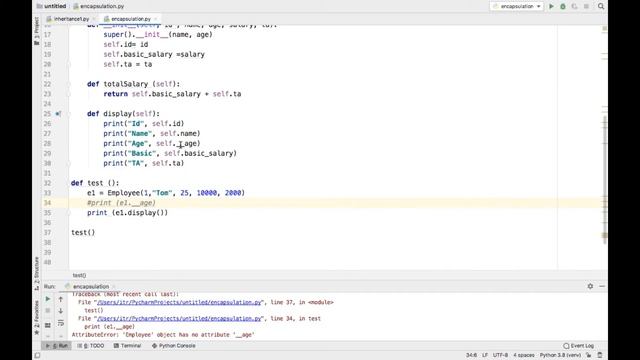The image size is (640, 360).
Task: Click the commented print line 34
Action: click(121, 203)
